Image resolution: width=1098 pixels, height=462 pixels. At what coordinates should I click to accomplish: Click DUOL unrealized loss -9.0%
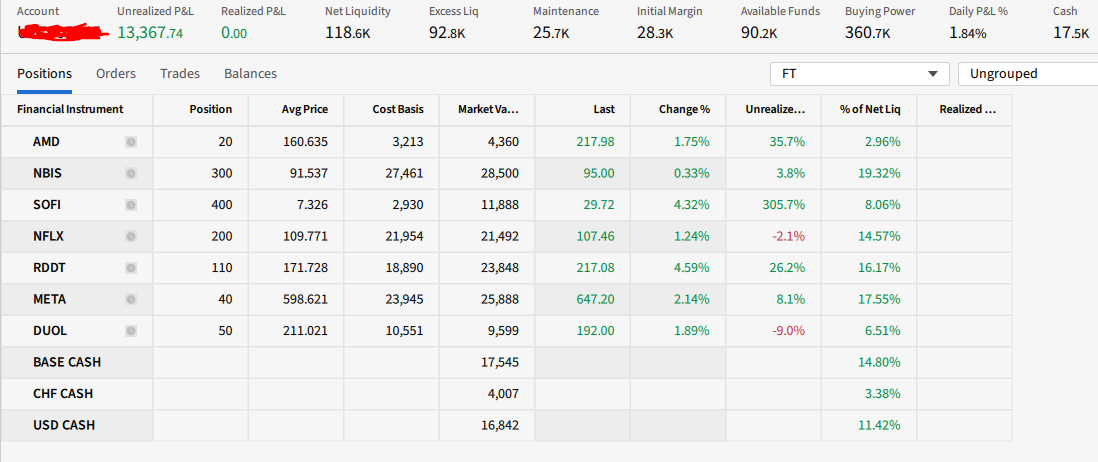[x=788, y=331]
